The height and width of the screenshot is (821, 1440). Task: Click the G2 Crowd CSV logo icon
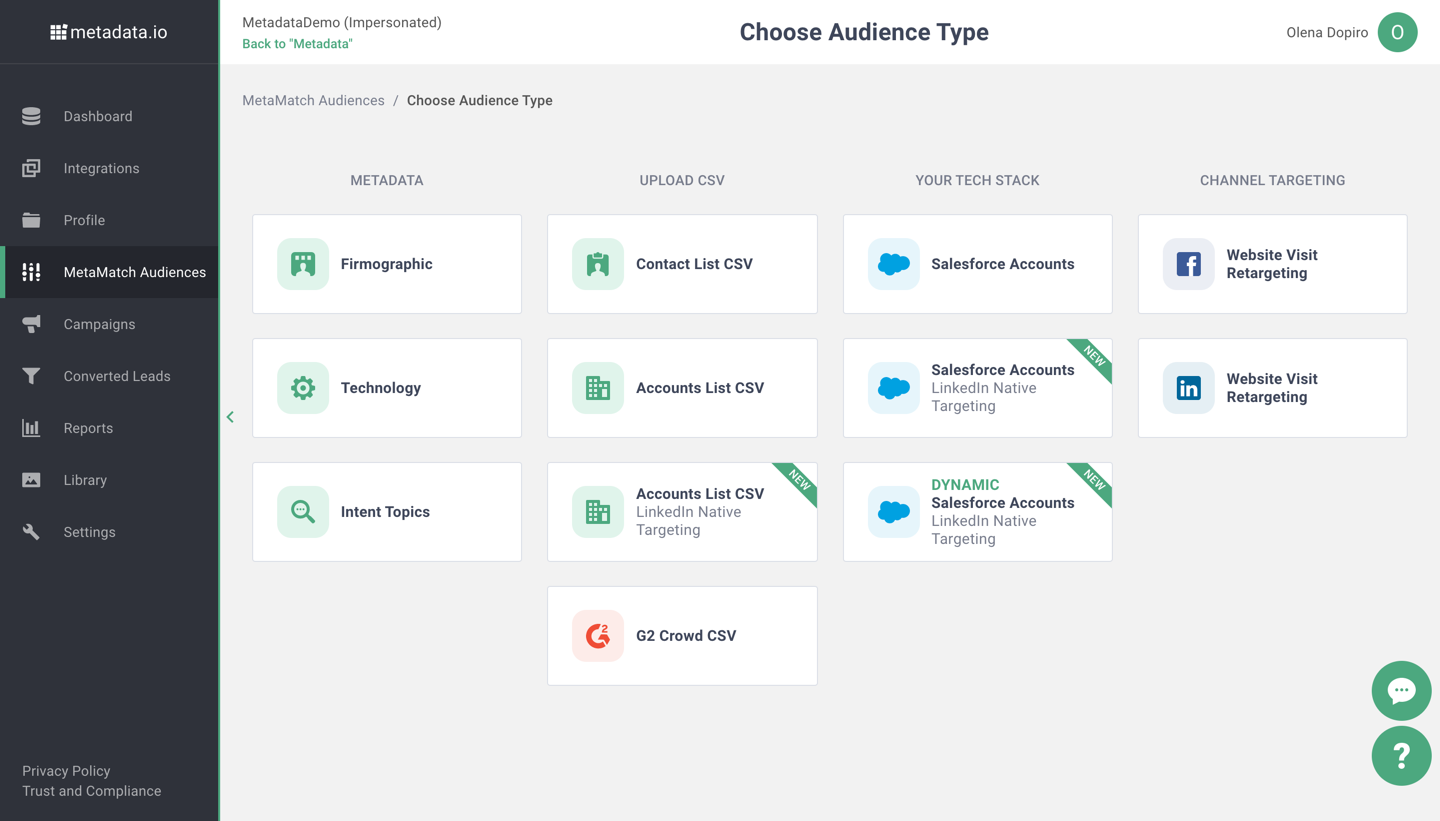point(598,636)
